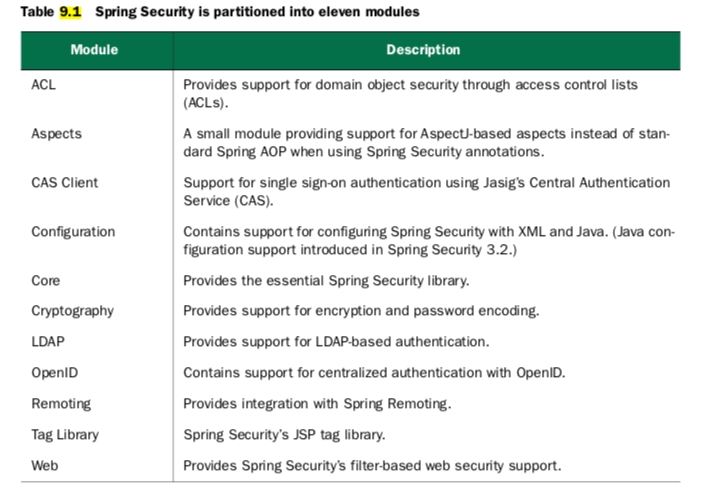Click the Cryptography module name
Image resolution: width=710 pixels, height=488 pixels.
pyautogui.click(x=72, y=311)
